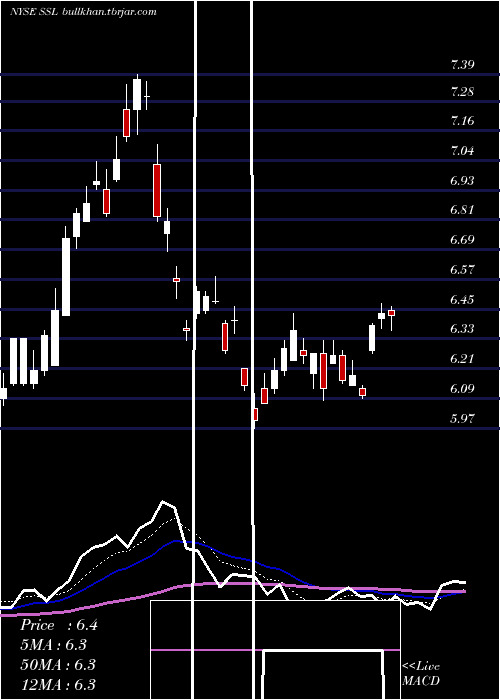This screenshot has height=700, width=500.
Task: Click the 6.69 price axis label
Action: point(462,240)
